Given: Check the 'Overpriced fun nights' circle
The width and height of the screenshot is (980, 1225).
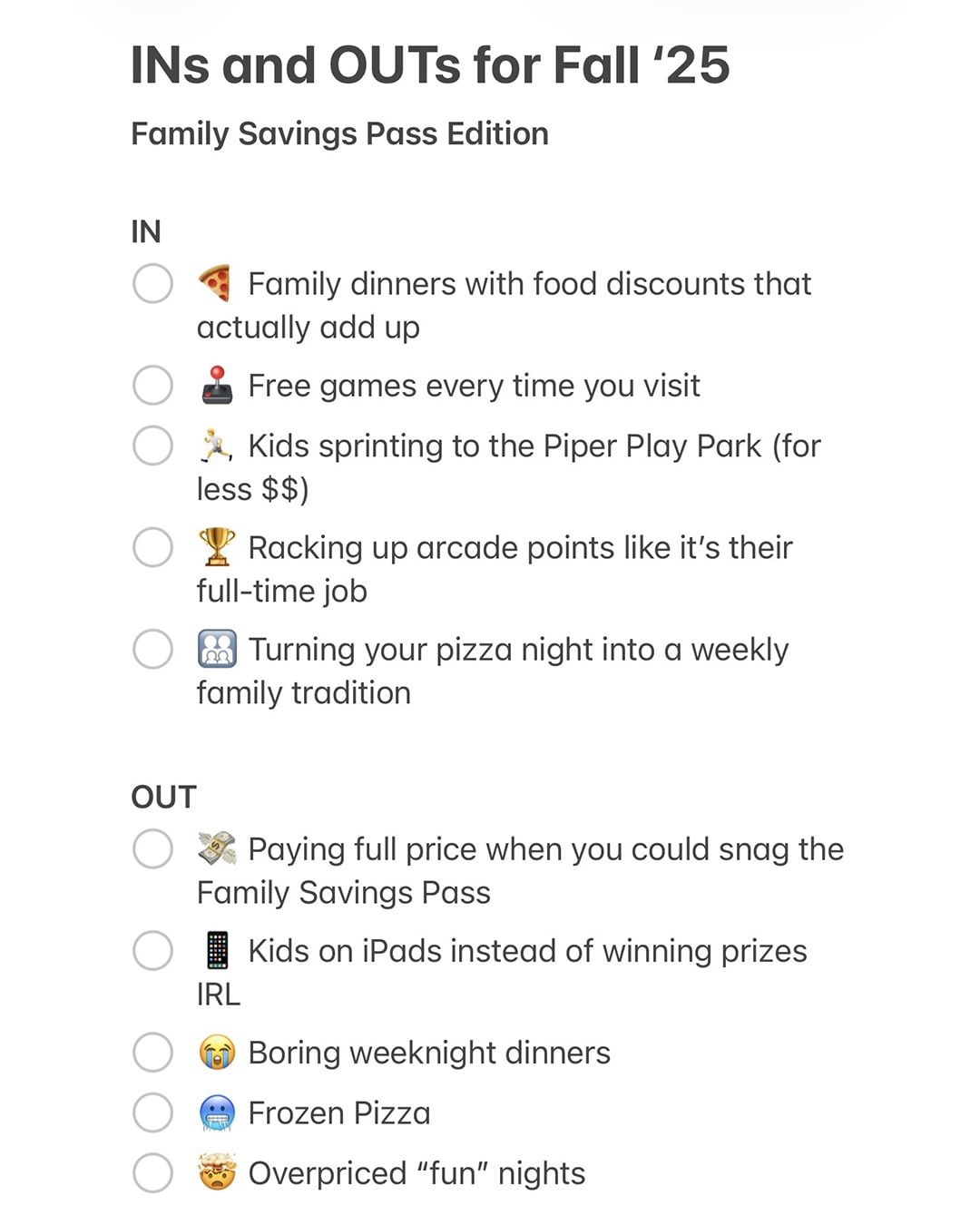Looking at the screenshot, I should coord(152,1172).
